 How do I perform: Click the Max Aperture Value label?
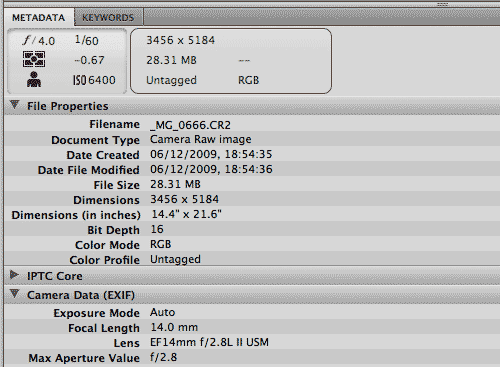[x=84, y=358]
